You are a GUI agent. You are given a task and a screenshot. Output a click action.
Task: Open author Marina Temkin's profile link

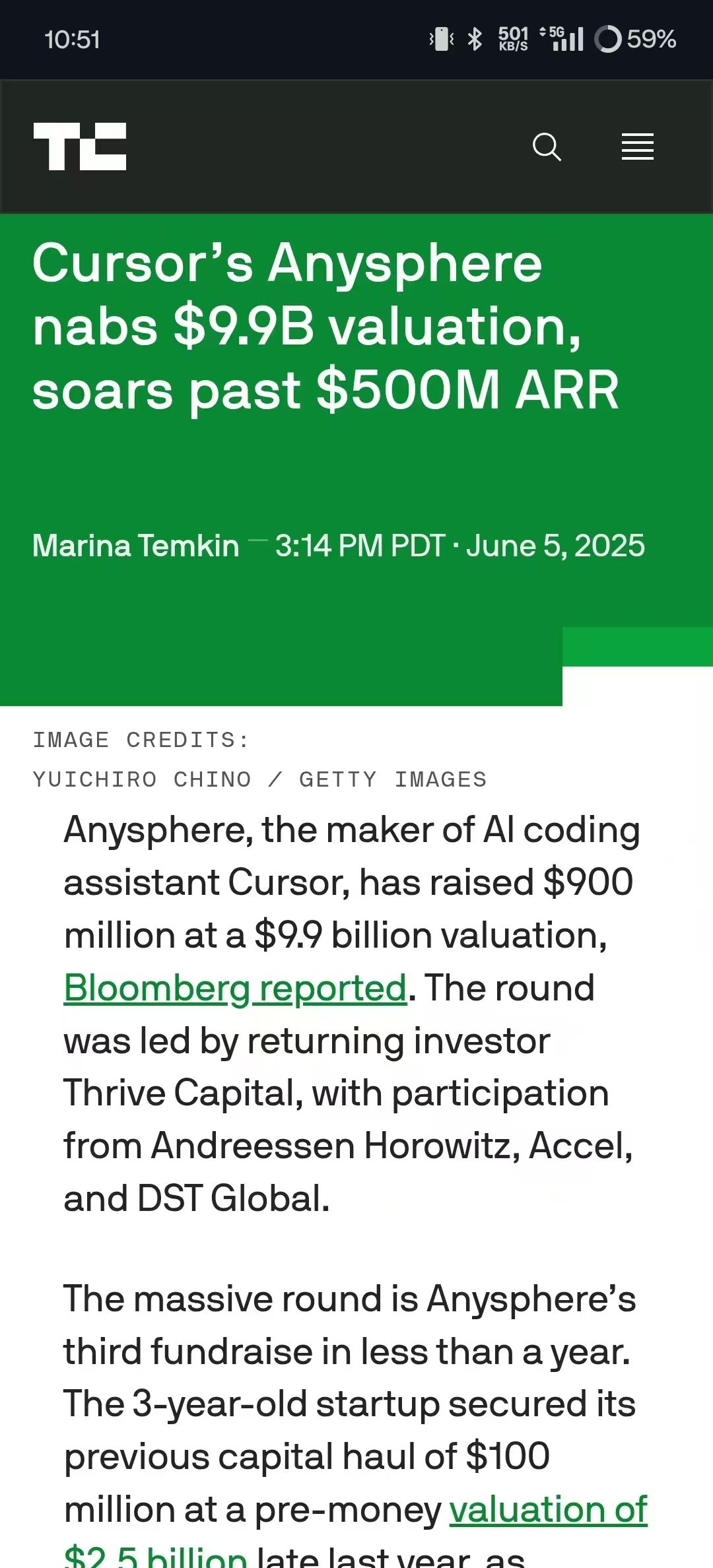135,546
